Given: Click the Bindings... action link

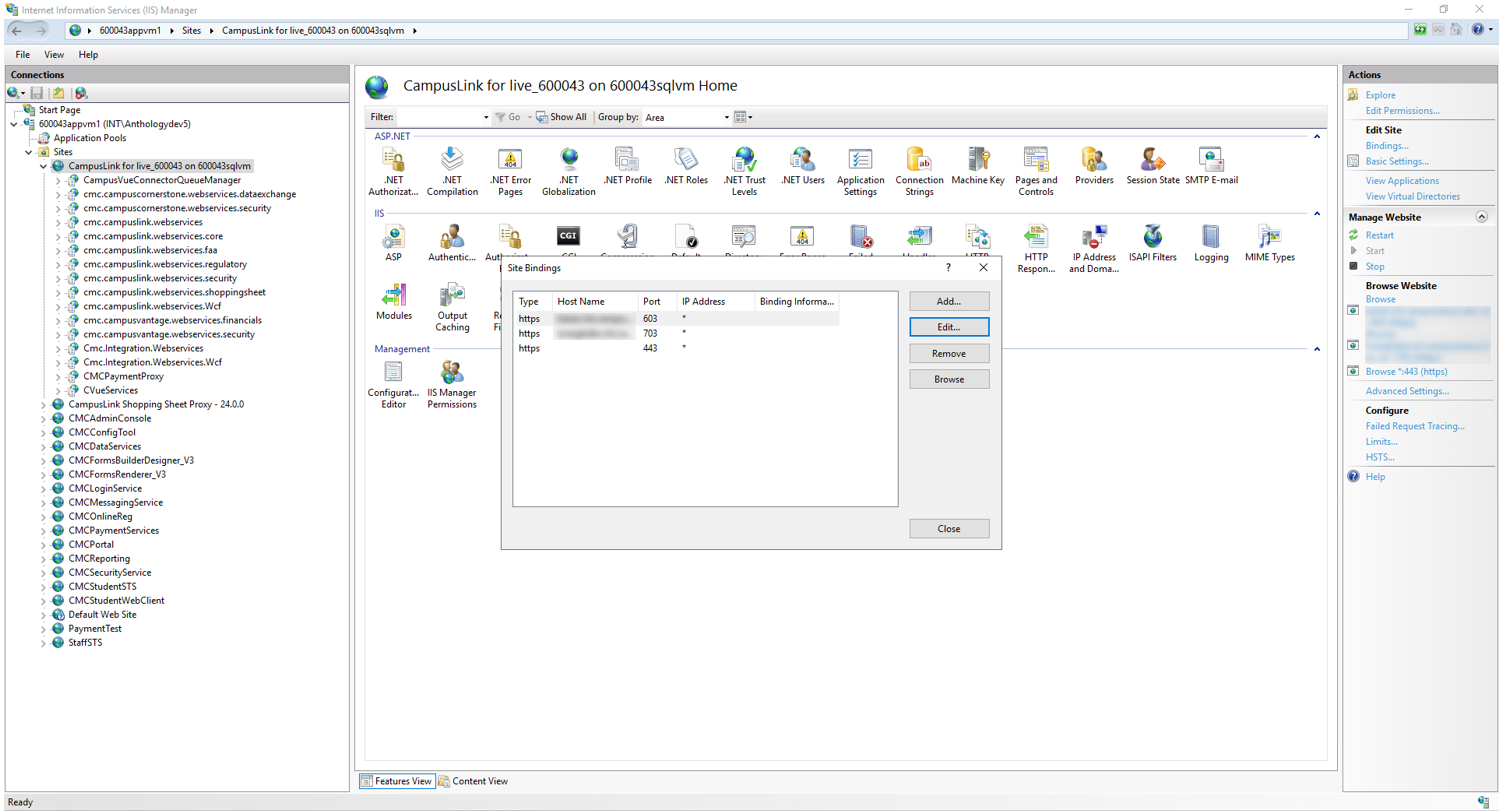Looking at the screenshot, I should click(1387, 146).
